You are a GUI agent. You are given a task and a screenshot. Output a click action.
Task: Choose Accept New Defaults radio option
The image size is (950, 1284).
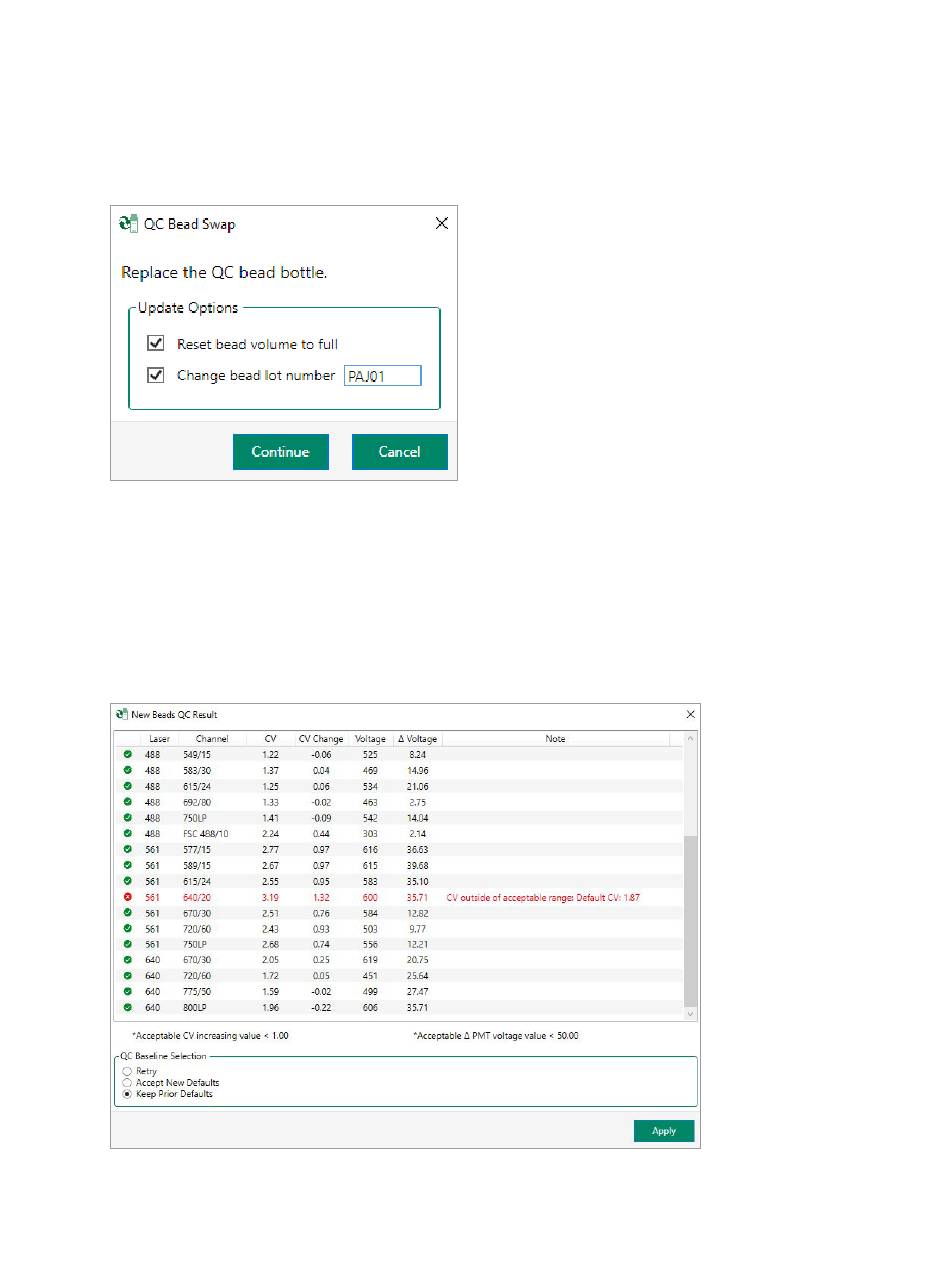(x=127, y=1083)
